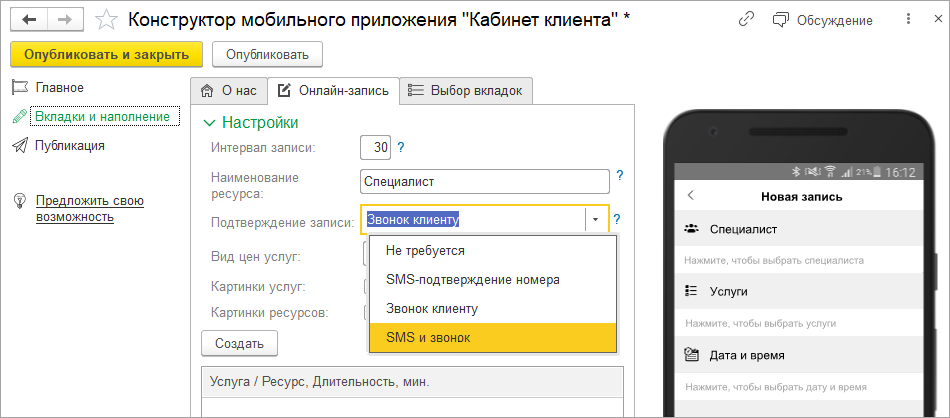Viewport: 950px width, 418px height.
Task: Follow 'Предложить свою возможность' link
Action: [x=90, y=208]
